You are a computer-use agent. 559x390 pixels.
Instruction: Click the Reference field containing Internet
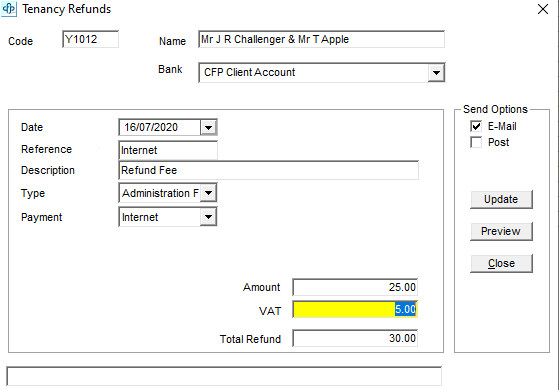click(x=168, y=150)
